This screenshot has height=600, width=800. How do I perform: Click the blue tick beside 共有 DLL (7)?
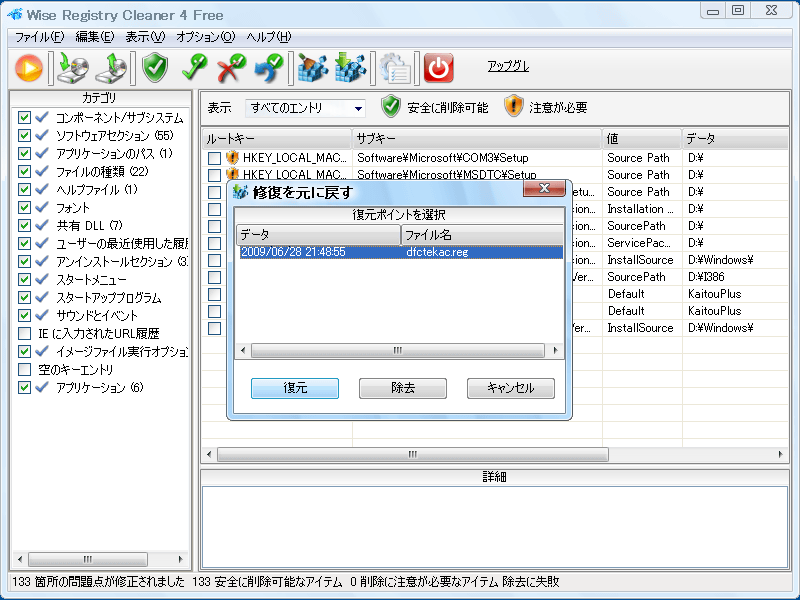pos(42,226)
